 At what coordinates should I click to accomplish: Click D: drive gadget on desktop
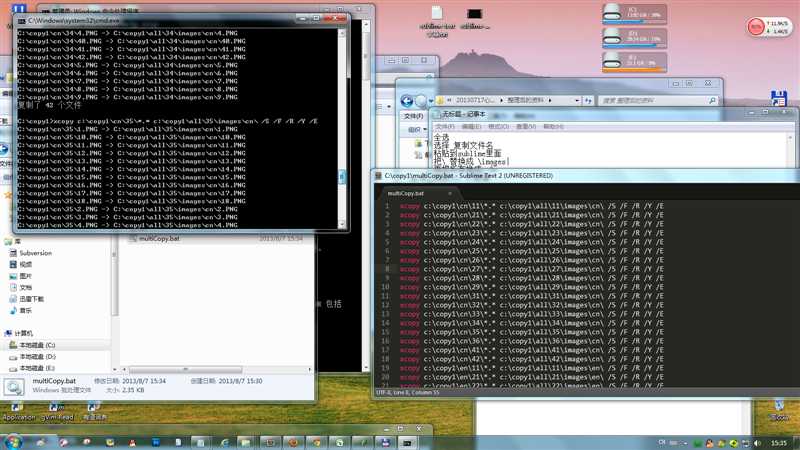(x=634, y=38)
